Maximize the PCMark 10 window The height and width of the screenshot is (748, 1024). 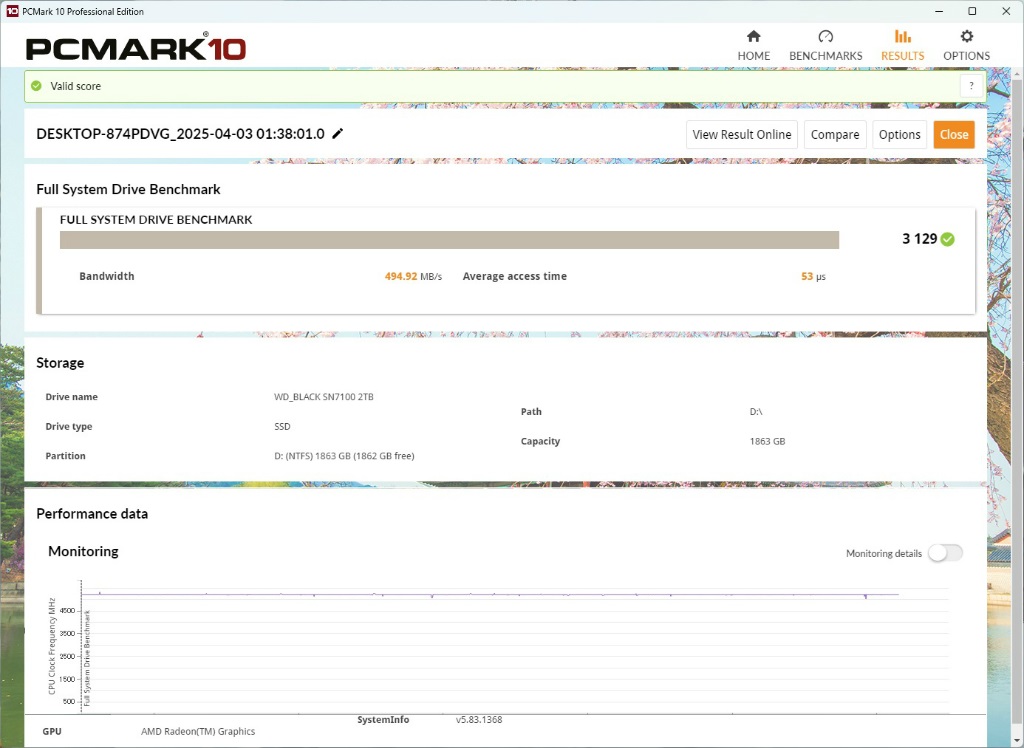(x=972, y=11)
